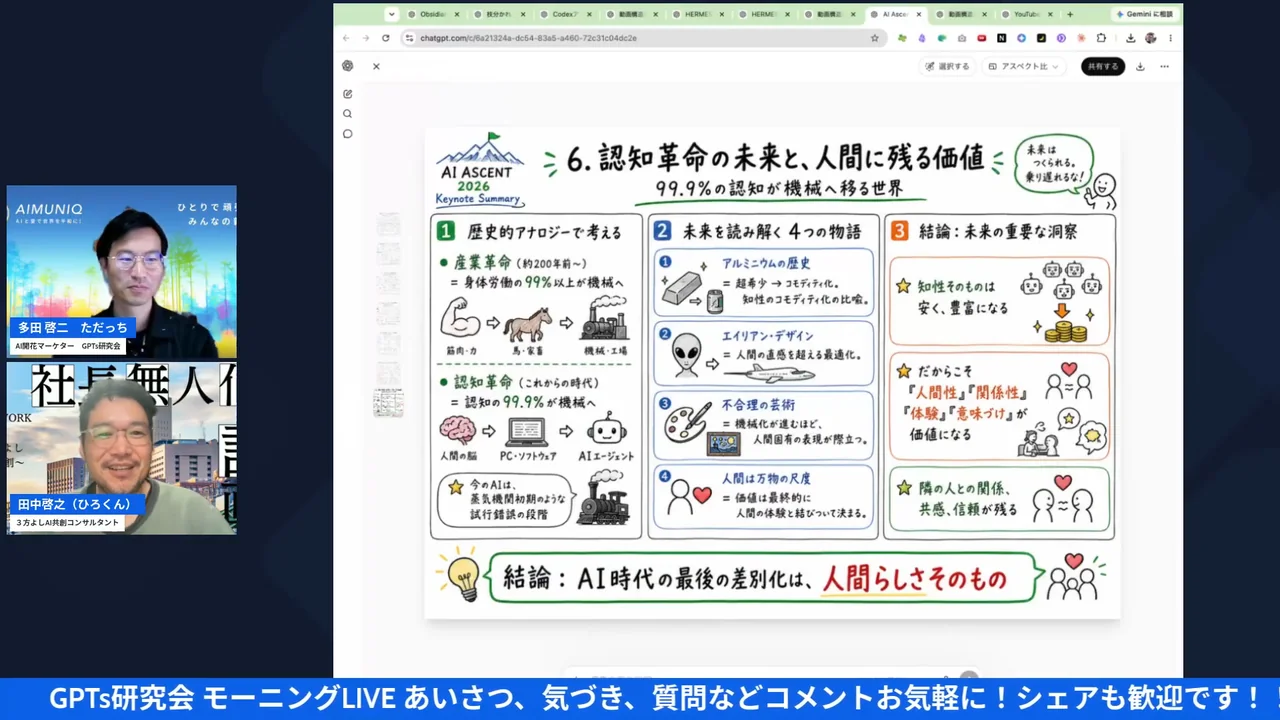Click the 認知革命 infographic image

pos(772,373)
